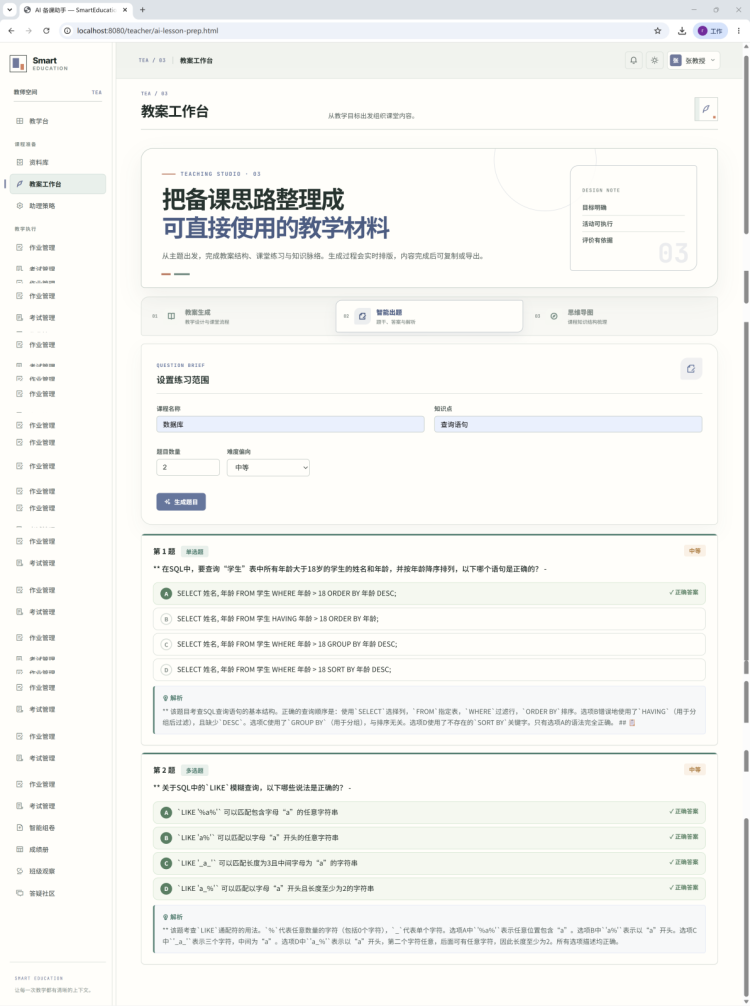Open the browser three-dot menu
This screenshot has height=1006, width=750.
point(738,31)
